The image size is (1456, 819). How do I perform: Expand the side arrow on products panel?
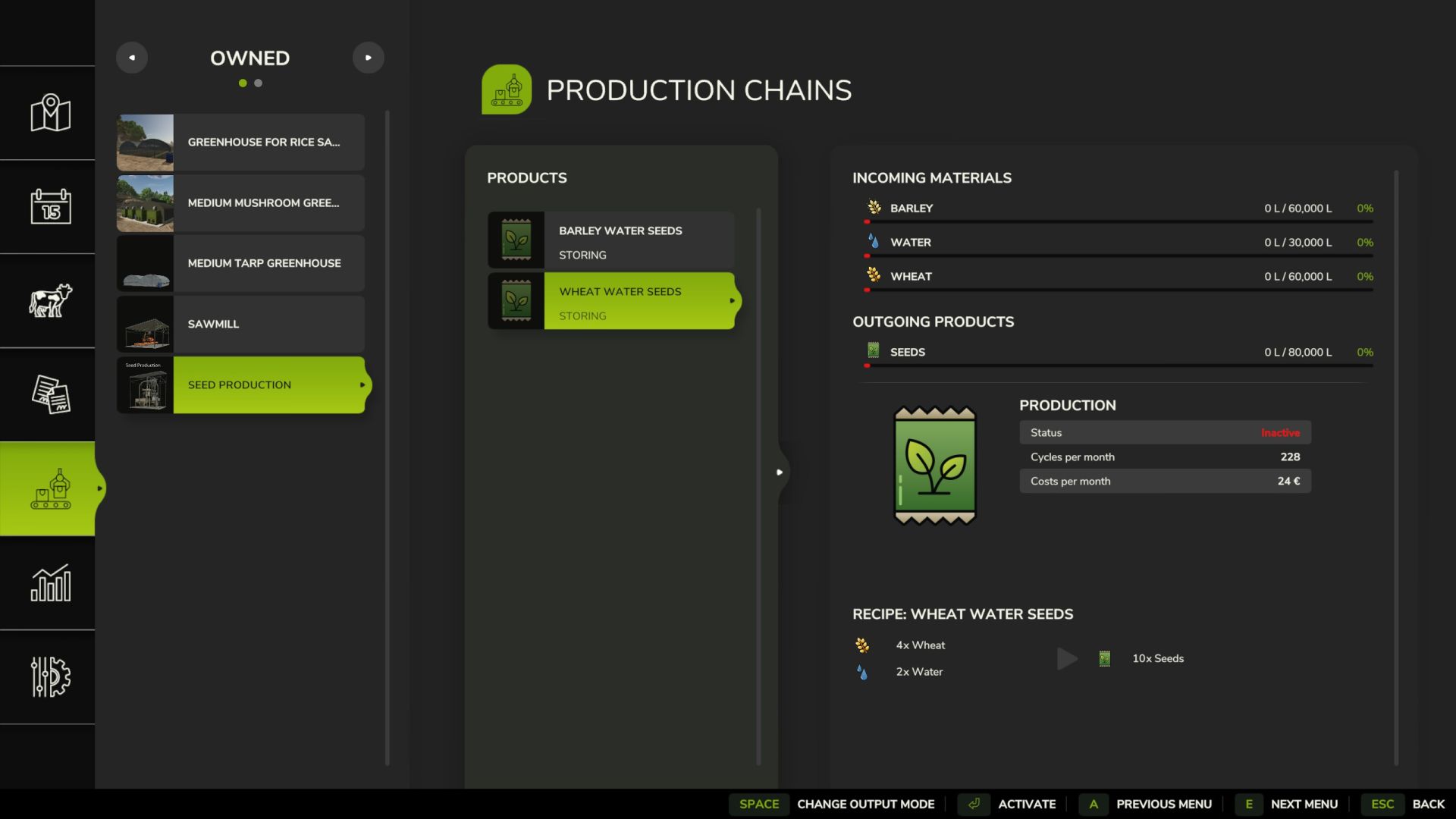click(x=779, y=472)
